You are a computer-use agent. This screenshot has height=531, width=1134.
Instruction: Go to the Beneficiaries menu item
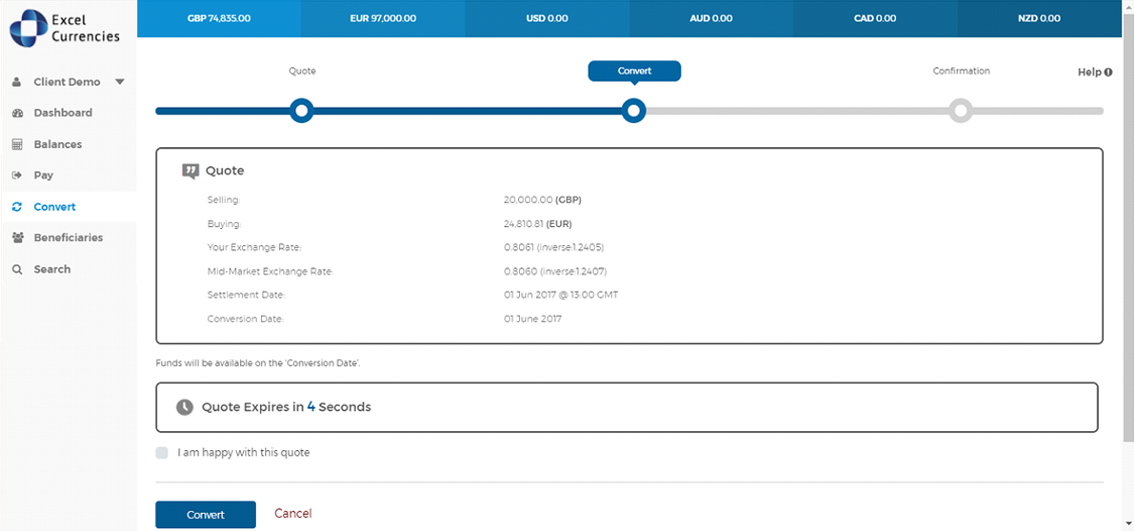coord(68,238)
